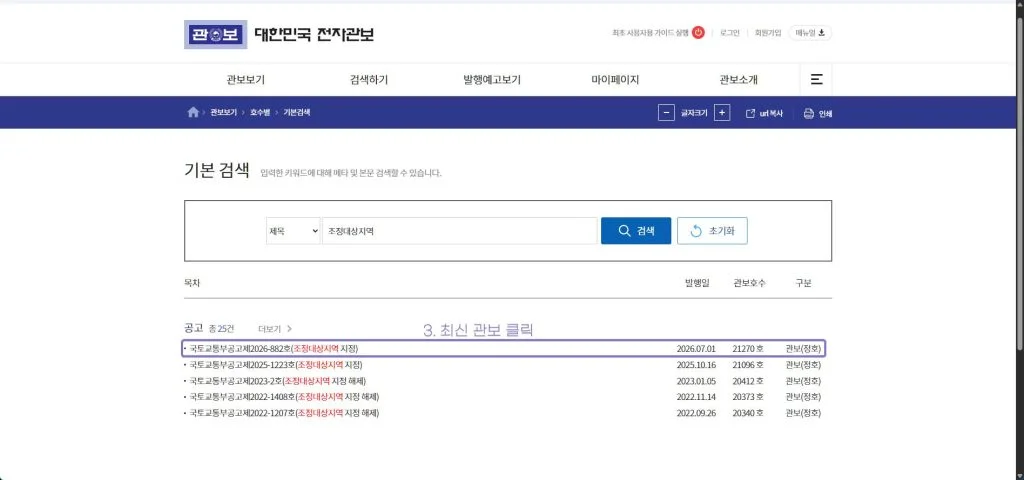Click the 로그인 link
Screen dimensions: 1024x480
click(x=729, y=33)
